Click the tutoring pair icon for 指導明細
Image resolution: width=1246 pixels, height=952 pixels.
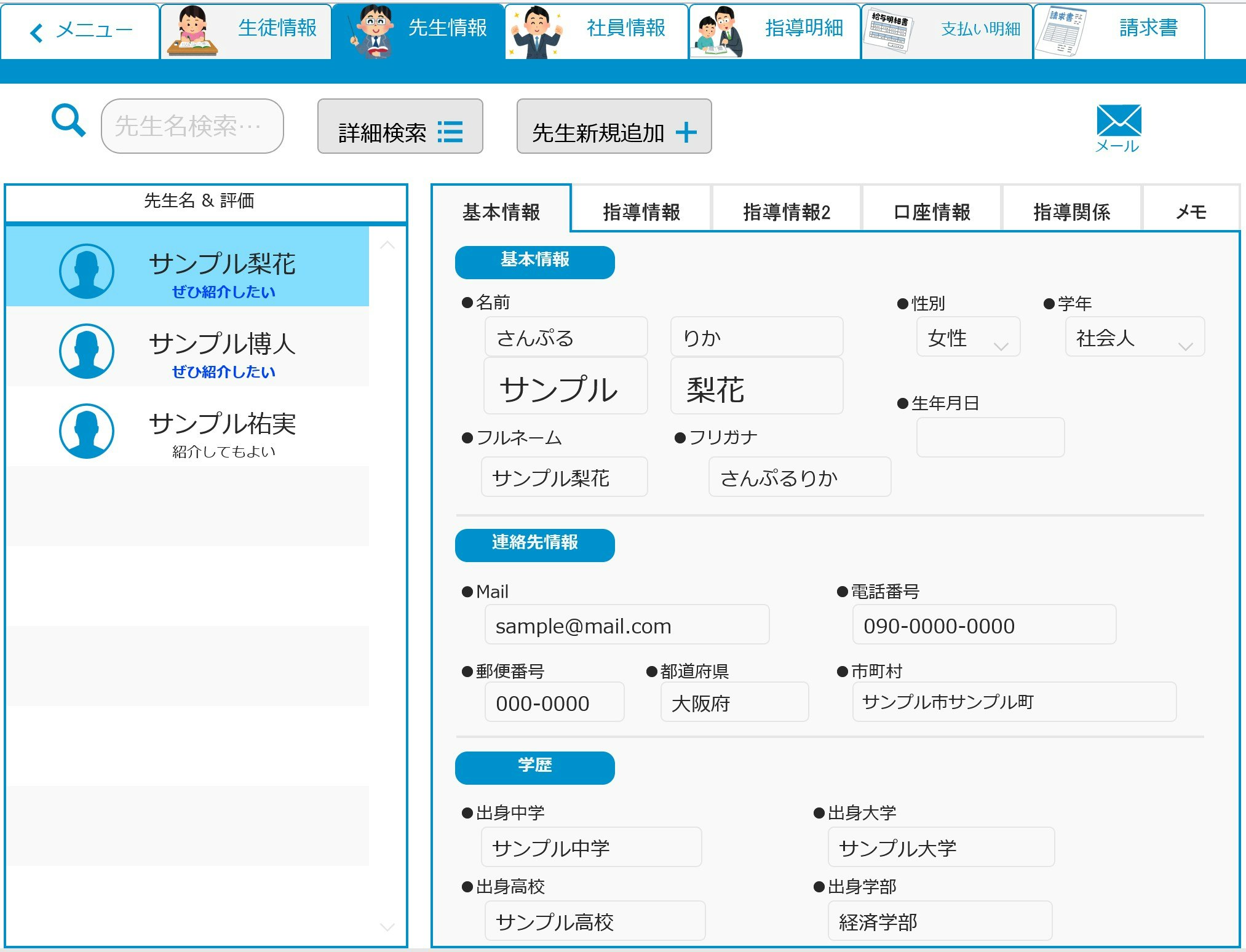716,32
